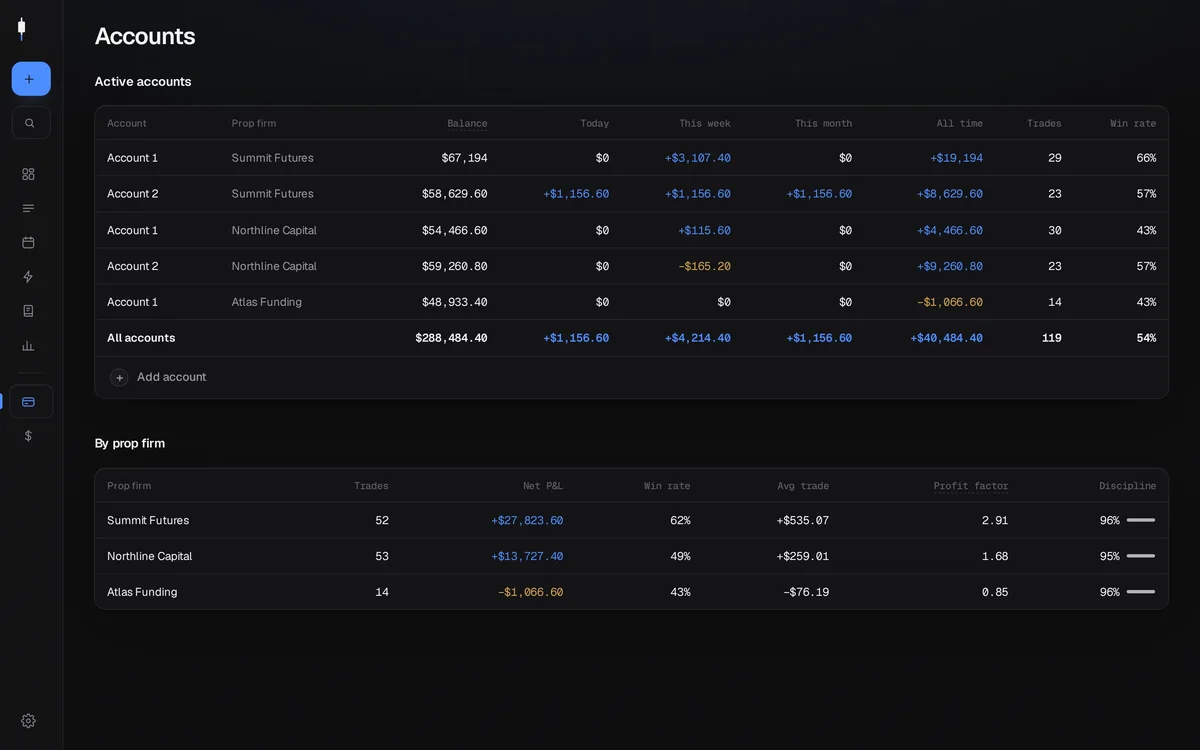This screenshot has width=1200, height=750.
Task: Click the candlestick logo icon
Action: [x=21, y=29]
